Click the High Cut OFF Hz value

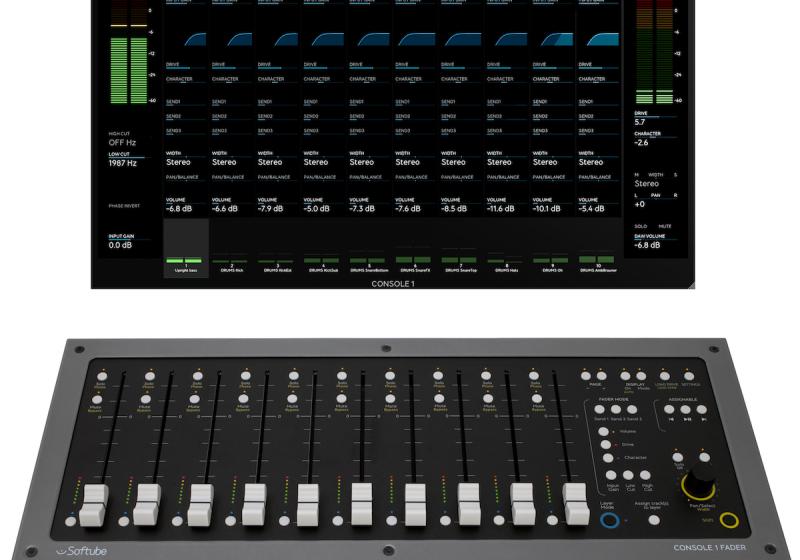point(122,143)
